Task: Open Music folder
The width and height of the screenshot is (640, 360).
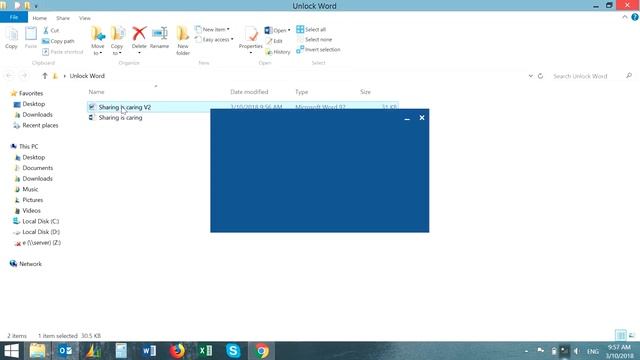Action: (30, 189)
